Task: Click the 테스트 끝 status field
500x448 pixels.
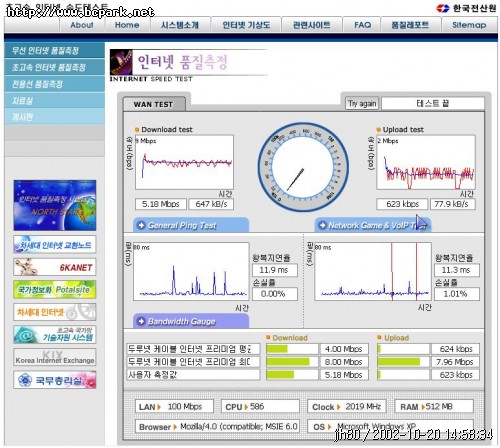Action: (433, 103)
